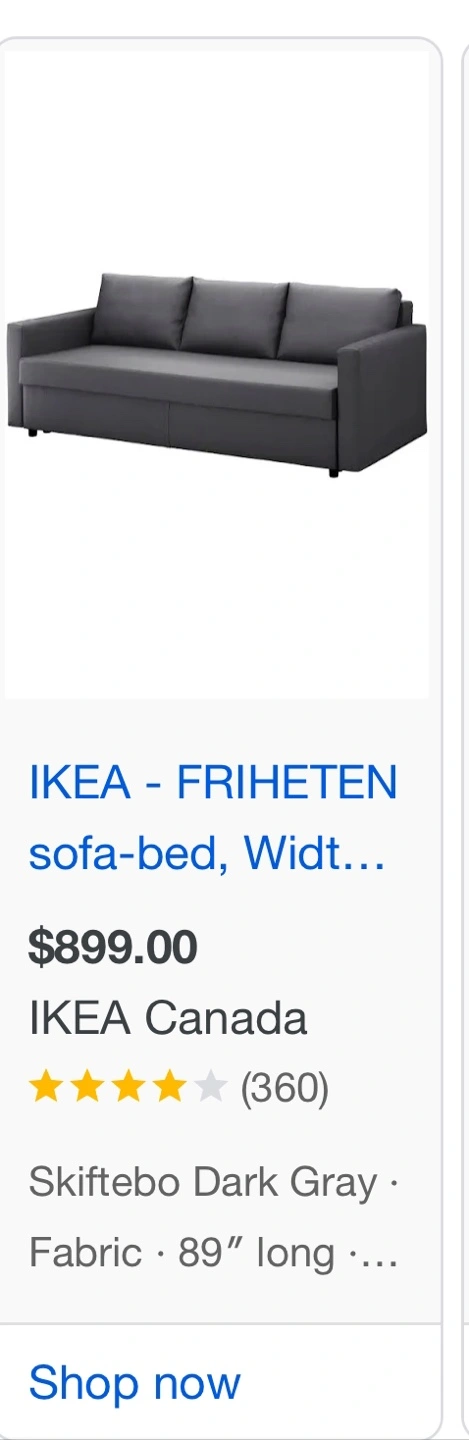Click the sofa's left back cushion
Viewport: 469px width, 1440px height.
pos(142,308)
